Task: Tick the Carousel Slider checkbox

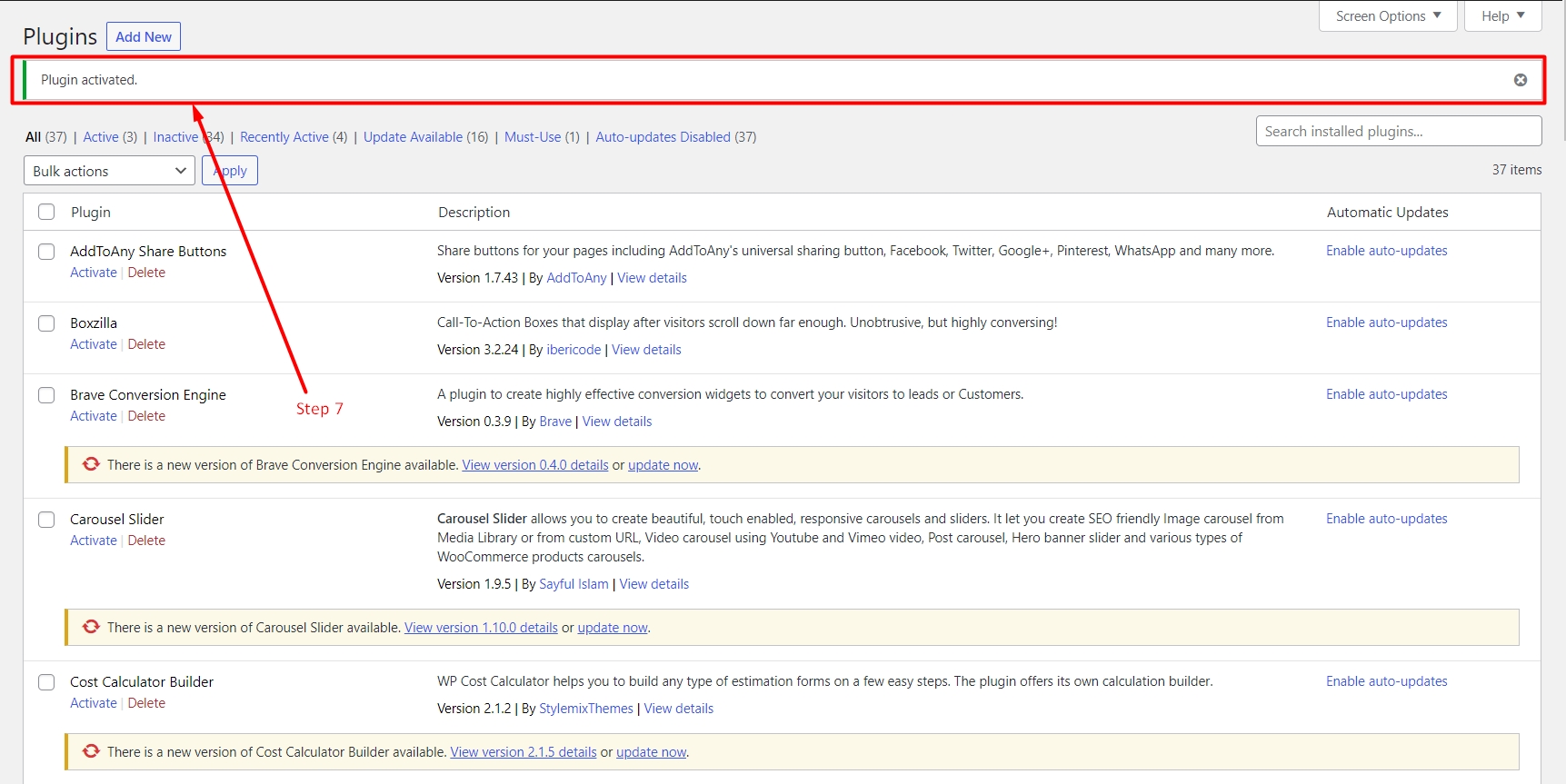Action: 46,520
